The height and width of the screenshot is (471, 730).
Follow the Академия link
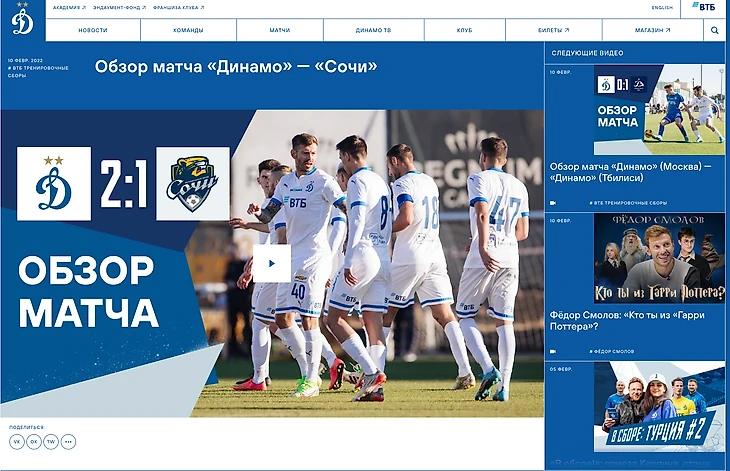(69, 7)
